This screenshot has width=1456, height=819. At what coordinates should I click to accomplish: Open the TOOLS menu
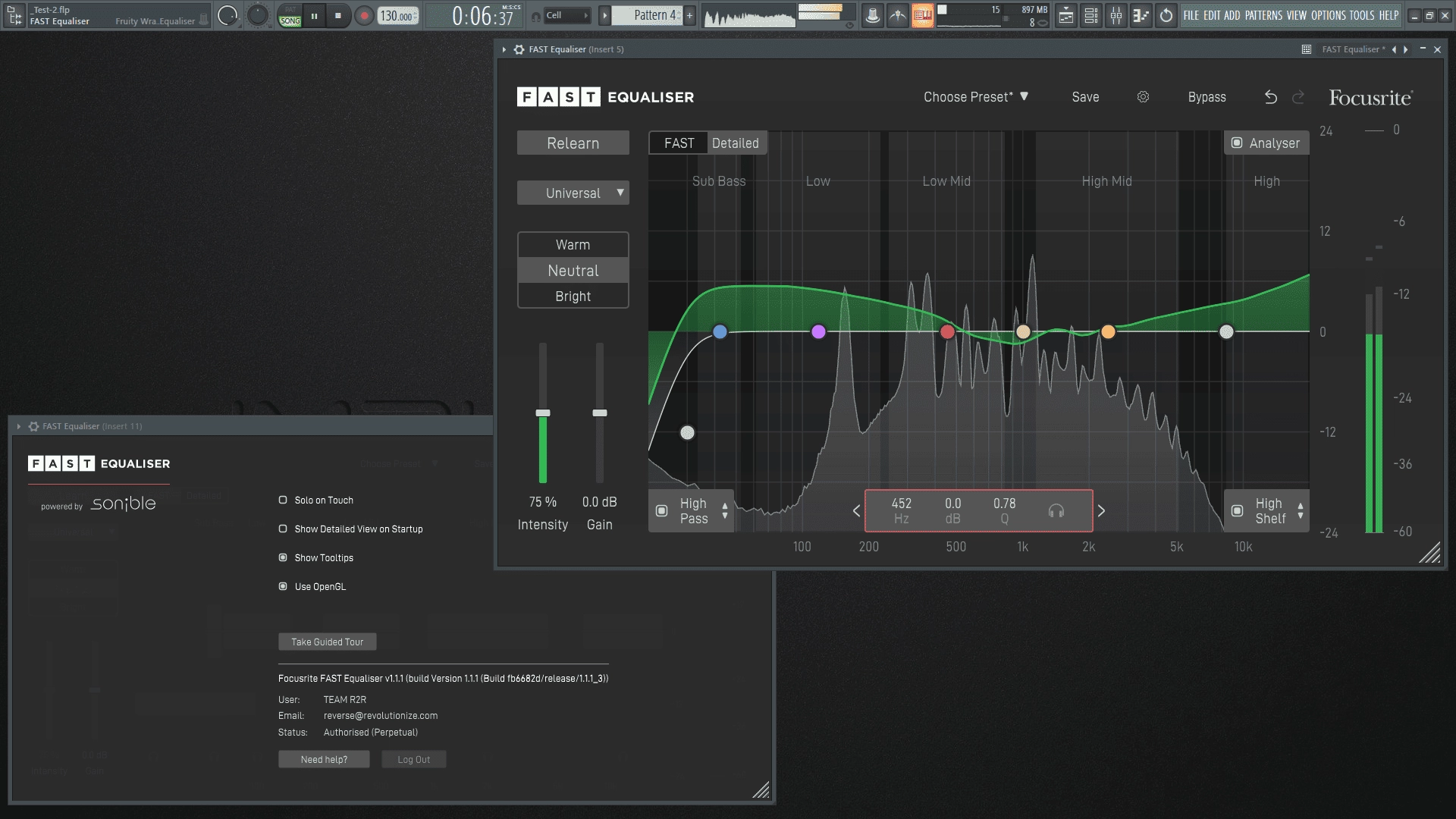tap(1362, 15)
